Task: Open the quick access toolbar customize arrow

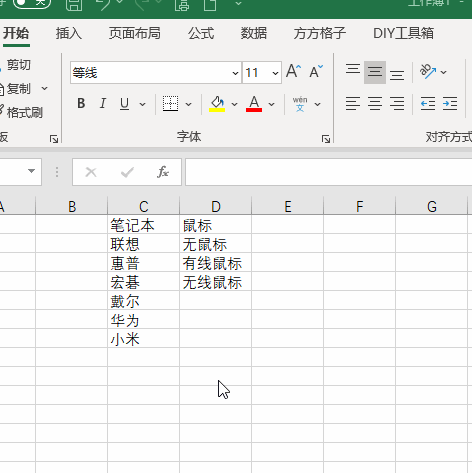Action: (x=238, y=4)
